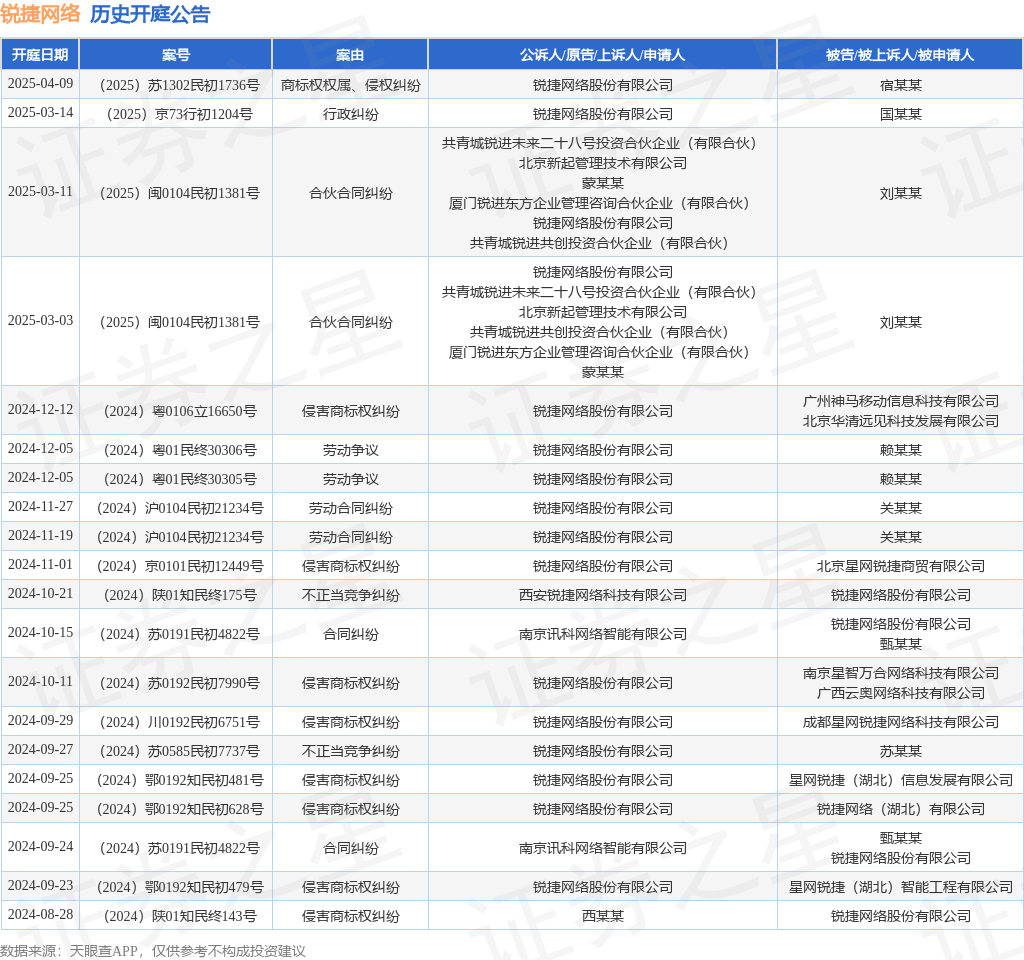
Task: Click the 开庭日期 column header
Action: point(40,55)
